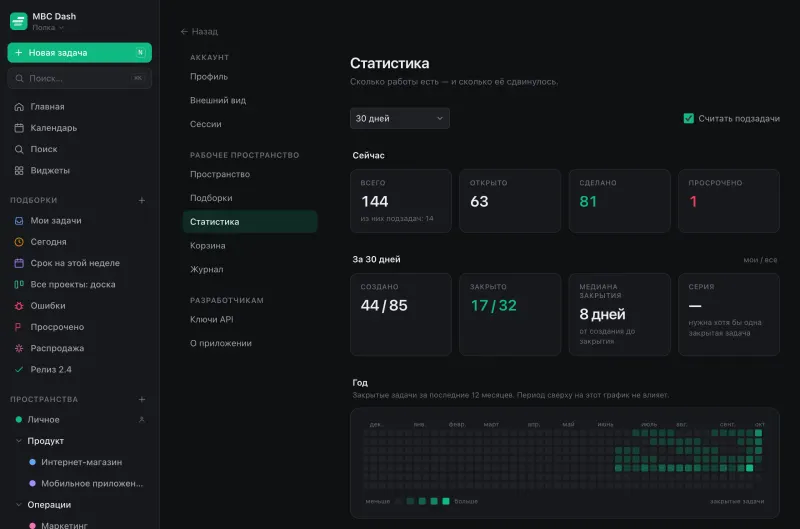Click the blue dot of Интернет-магазин
The width and height of the screenshot is (800, 529).
(x=33, y=462)
